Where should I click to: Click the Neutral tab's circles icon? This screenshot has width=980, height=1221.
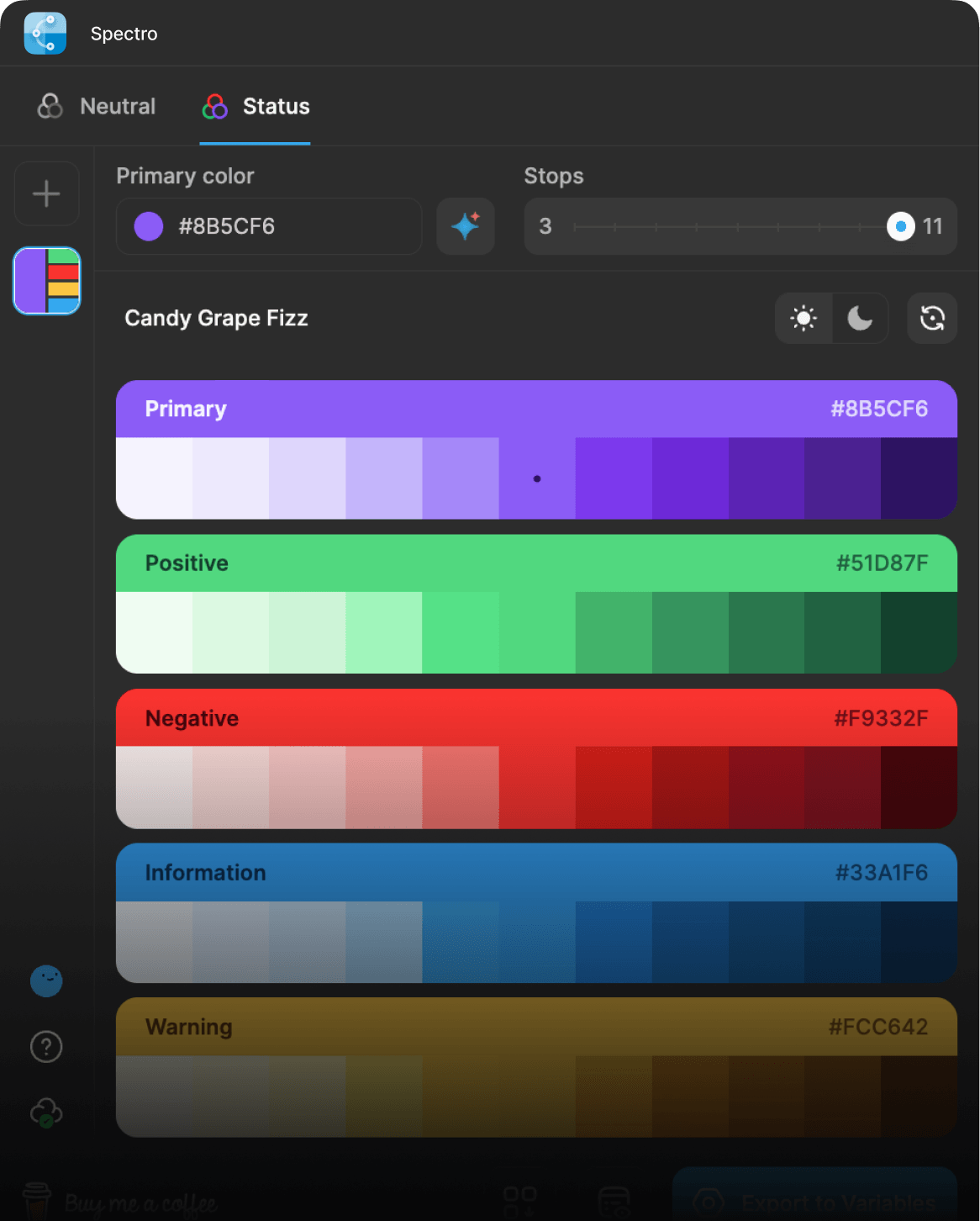coord(50,106)
